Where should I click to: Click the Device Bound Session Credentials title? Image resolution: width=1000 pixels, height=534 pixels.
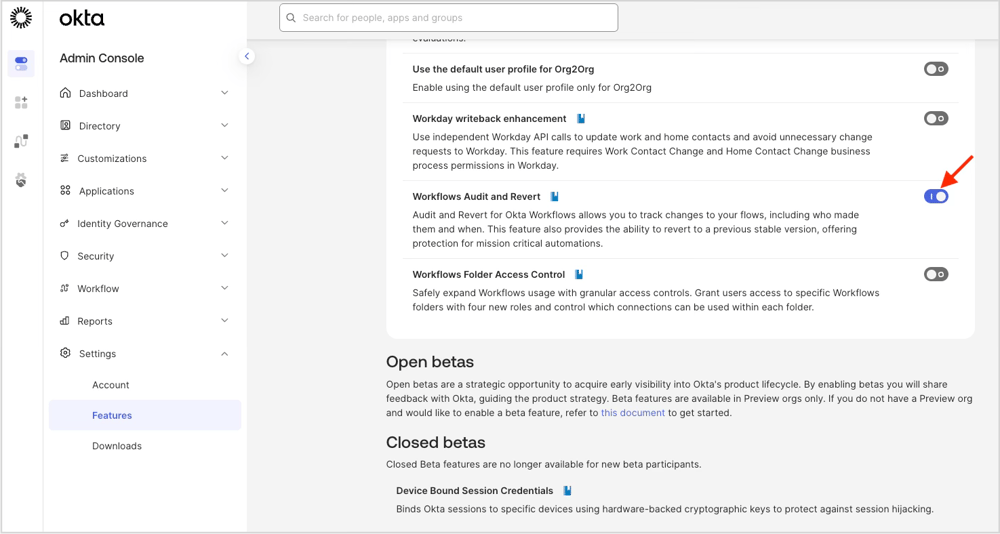pyautogui.click(x=474, y=491)
